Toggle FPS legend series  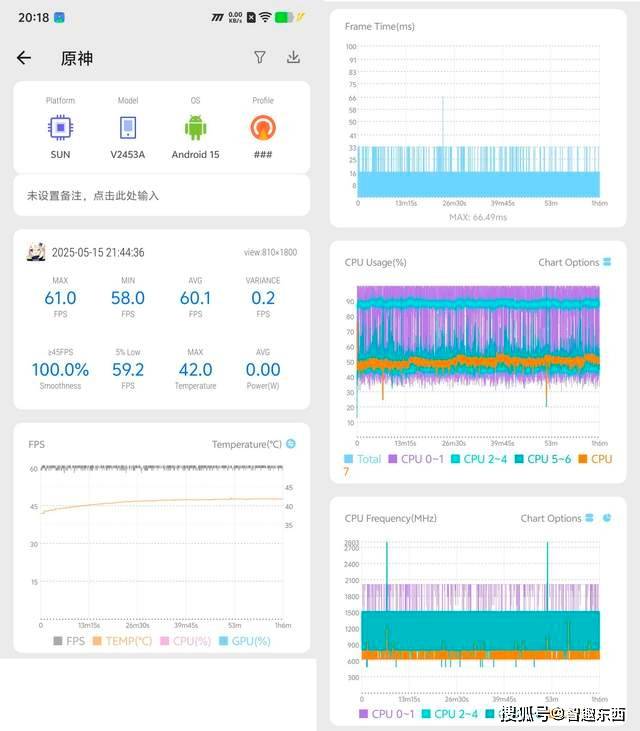[x=69, y=641]
